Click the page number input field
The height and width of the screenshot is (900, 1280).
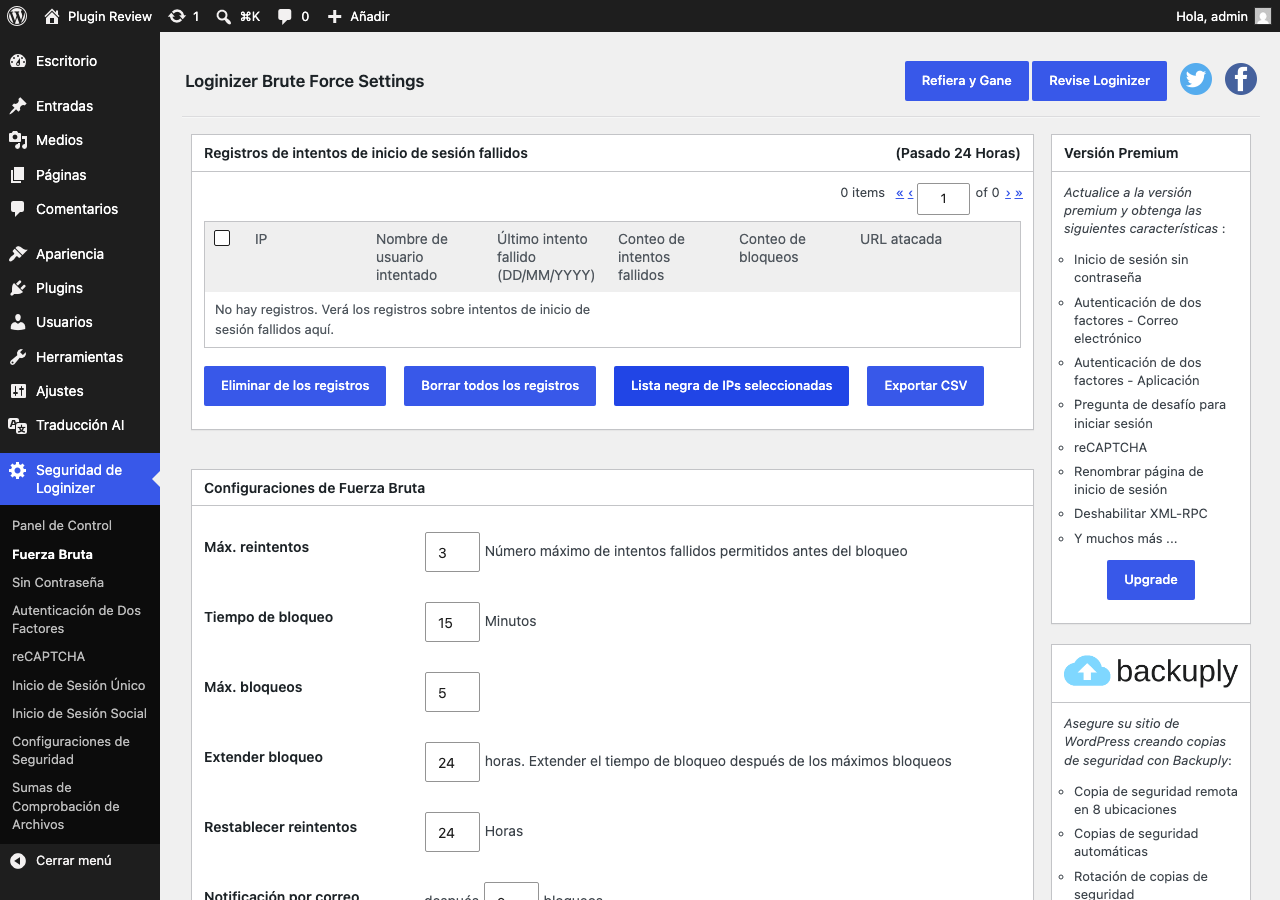943,198
